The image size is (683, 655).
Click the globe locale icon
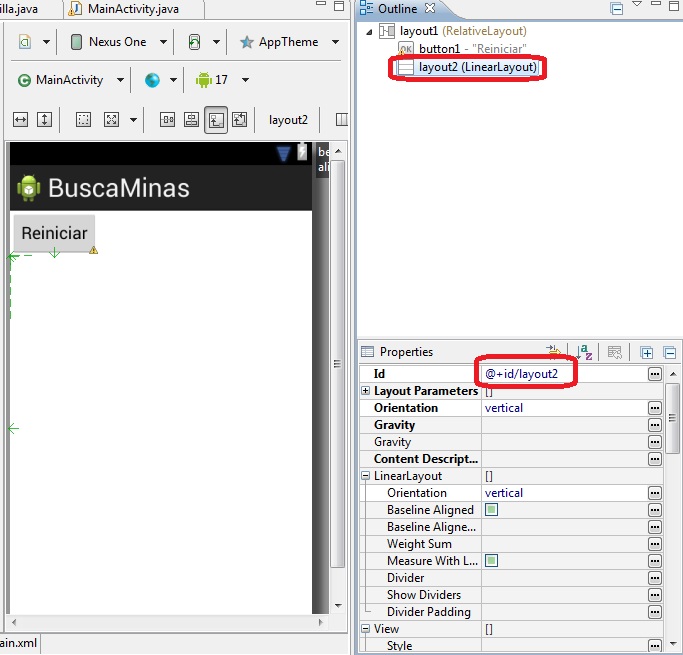pyautogui.click(x=152, y=80)
